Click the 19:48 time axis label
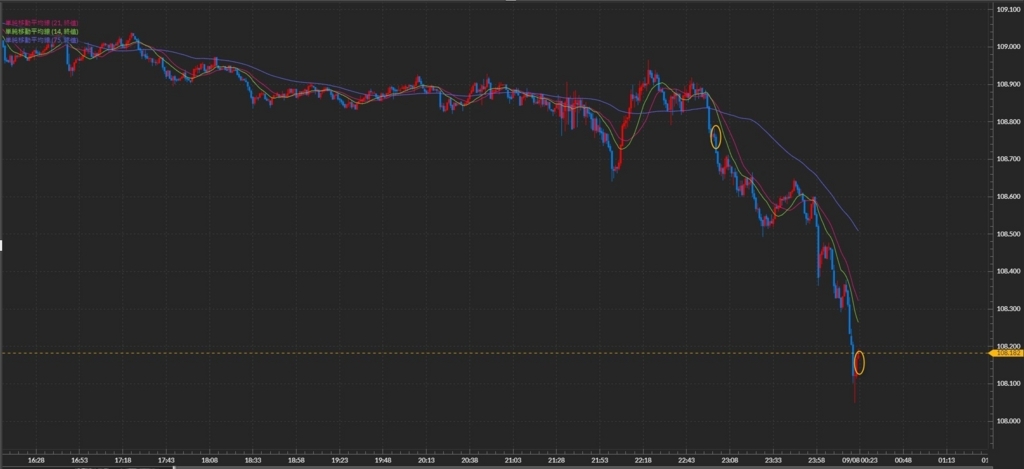The image size is (1024, 469). click(x=383, y=460)
